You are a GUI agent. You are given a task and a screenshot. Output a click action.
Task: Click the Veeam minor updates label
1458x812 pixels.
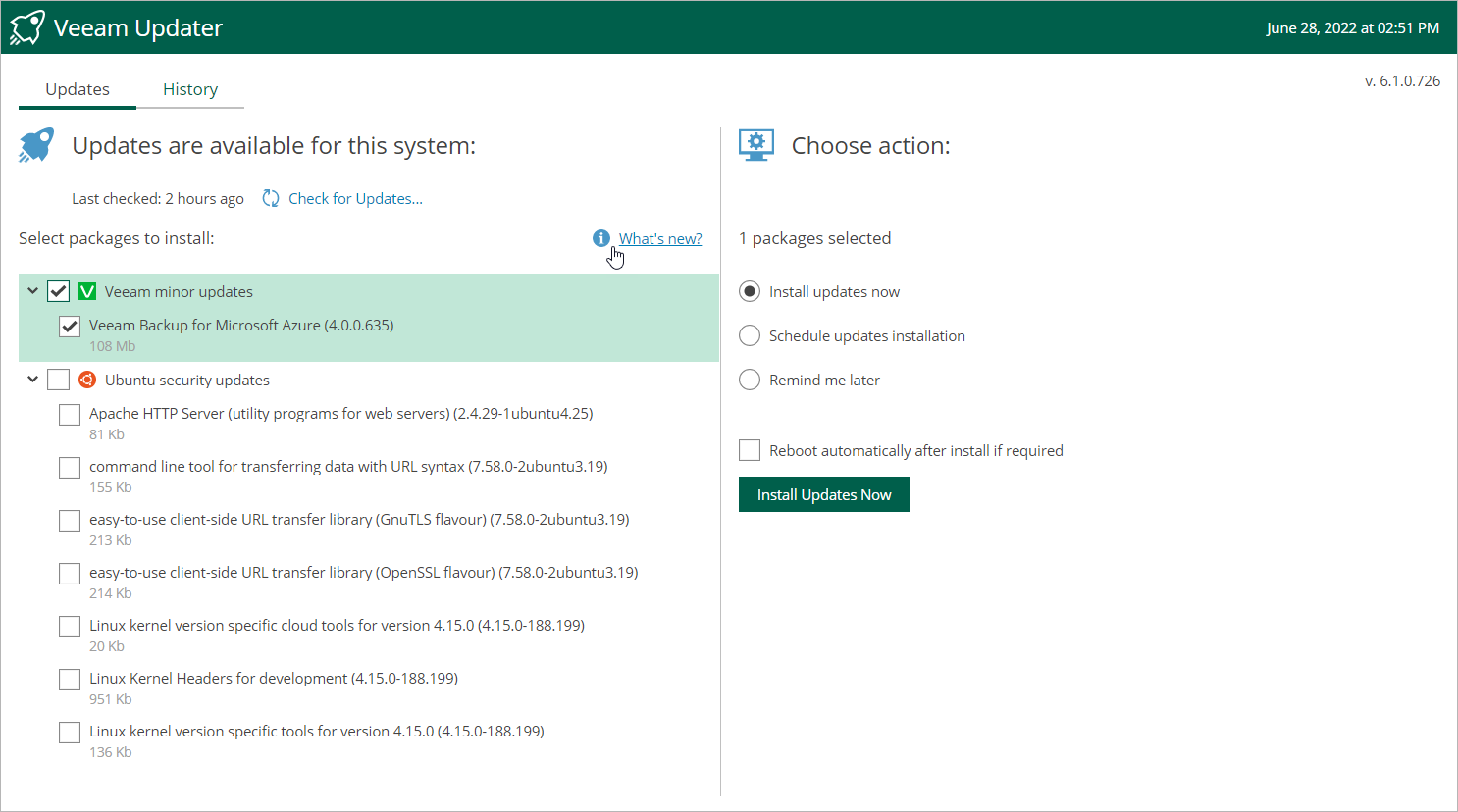[179, 291]
